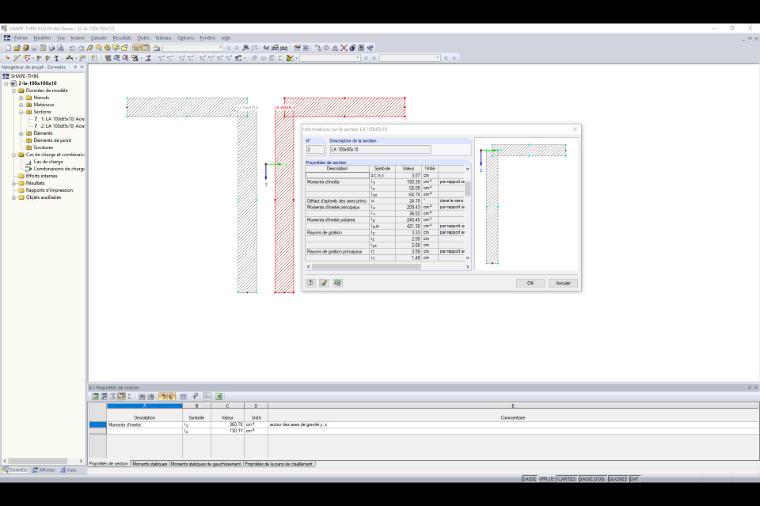Click the Excel export icon in table toolbar
The image size is (760, 506).
(219, 396)
